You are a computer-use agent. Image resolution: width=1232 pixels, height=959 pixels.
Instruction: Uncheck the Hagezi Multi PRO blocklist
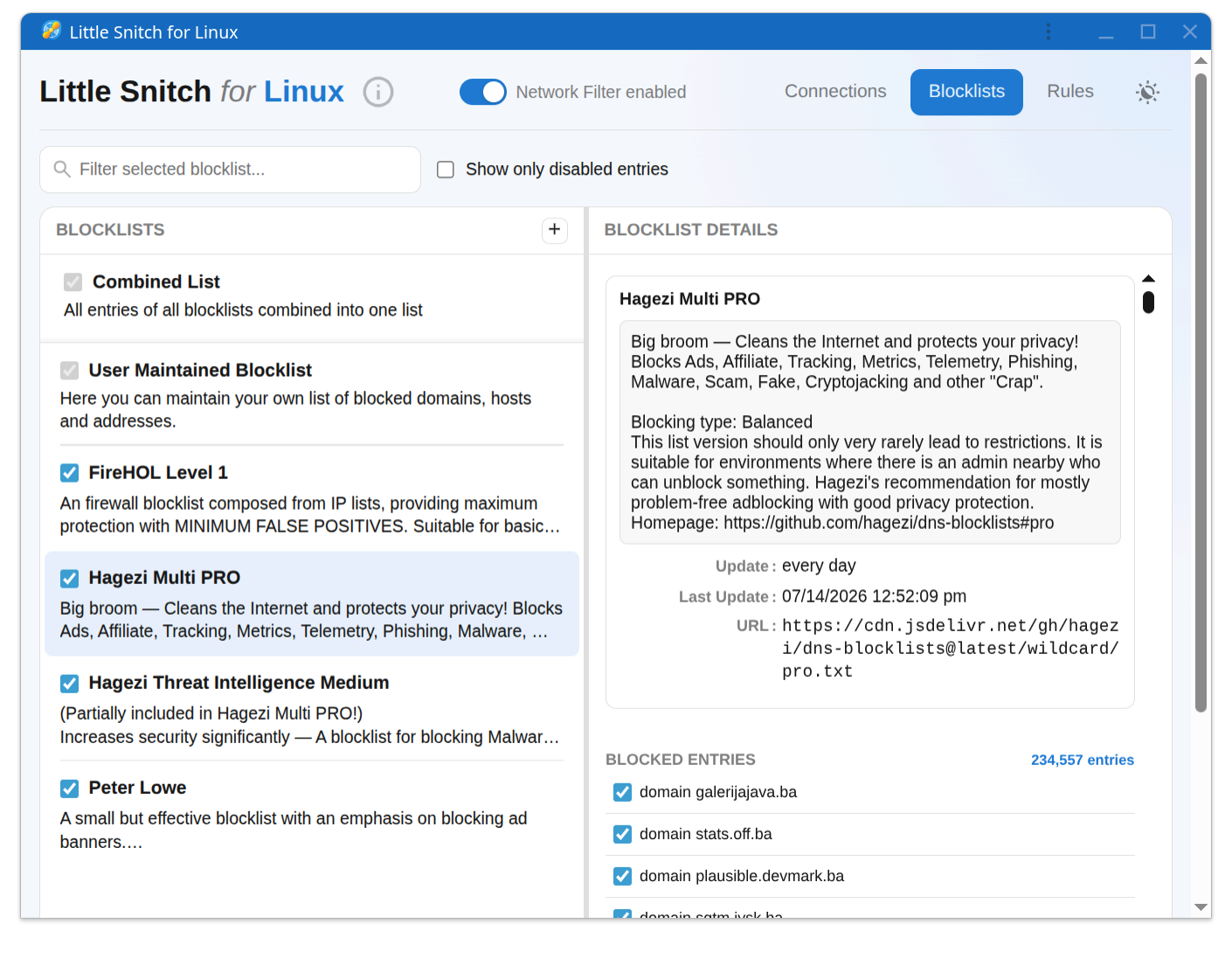[69, 579]
